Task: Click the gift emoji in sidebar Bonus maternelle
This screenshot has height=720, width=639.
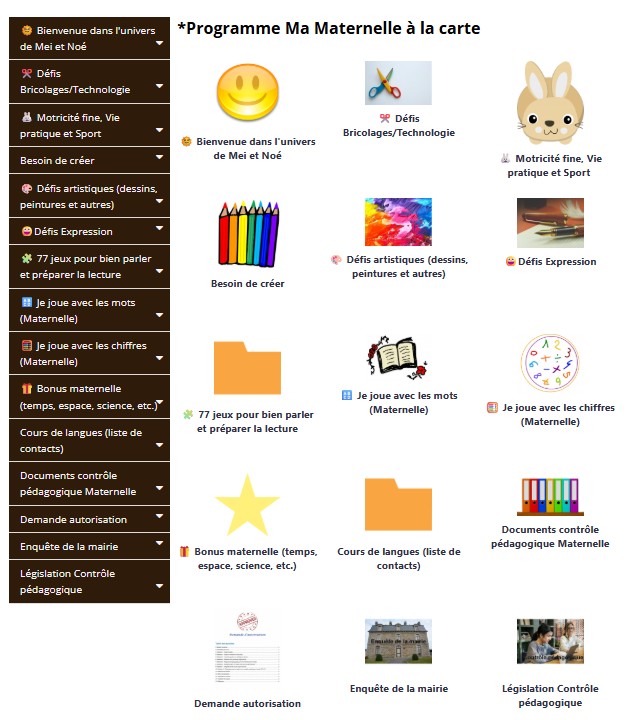Action: tap(27, 388)
